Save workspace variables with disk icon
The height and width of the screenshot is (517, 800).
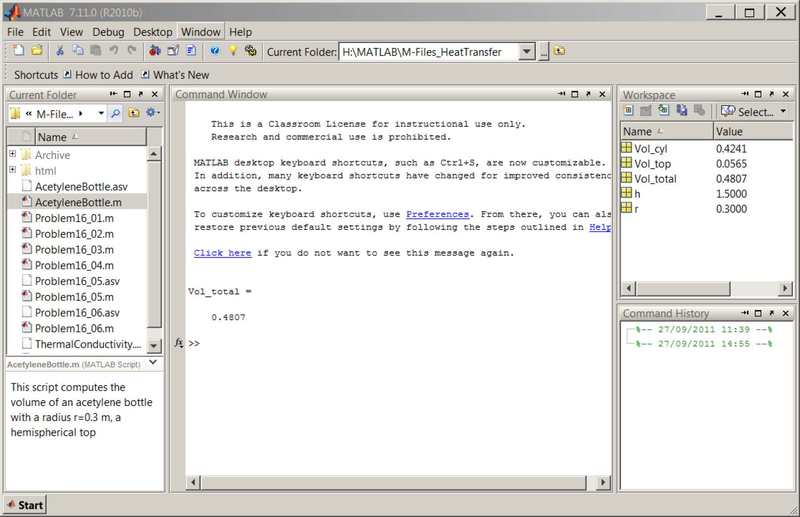click(682, 110)
